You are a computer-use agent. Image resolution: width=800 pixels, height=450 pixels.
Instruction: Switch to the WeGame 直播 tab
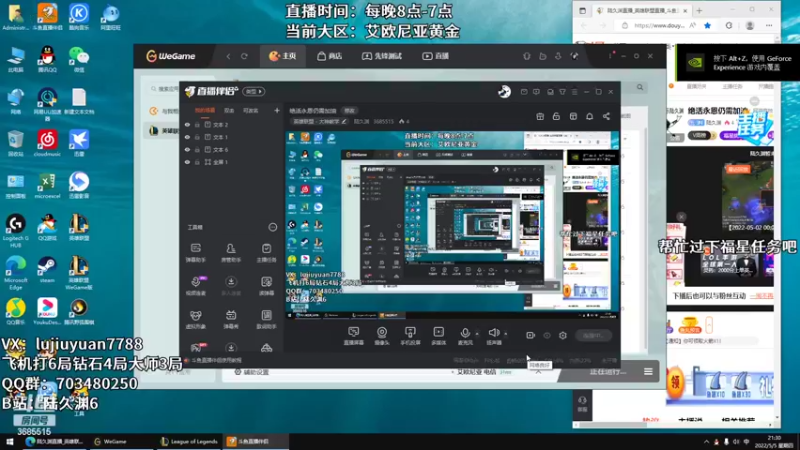tap(435, 56)
